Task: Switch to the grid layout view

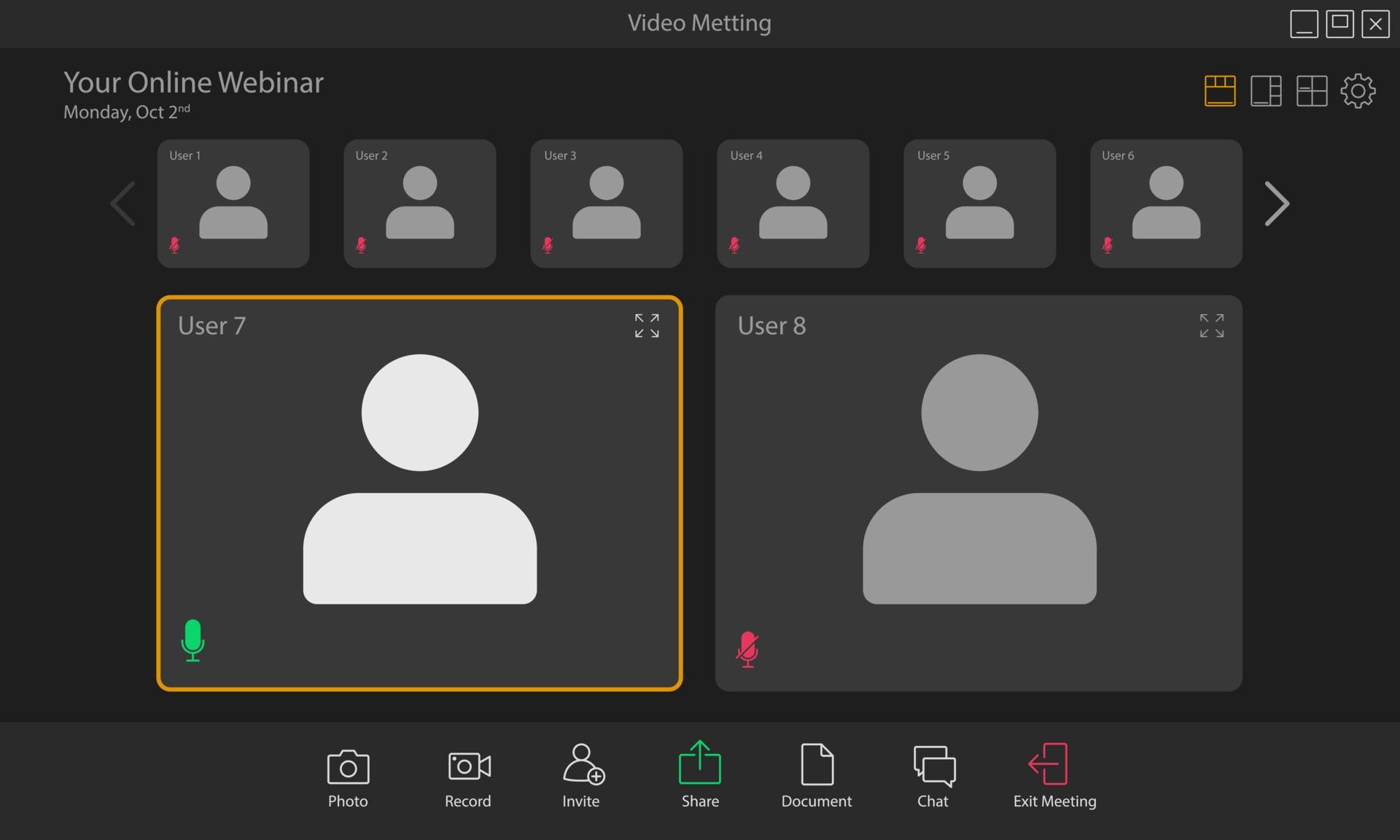Action: [1312, 91]
